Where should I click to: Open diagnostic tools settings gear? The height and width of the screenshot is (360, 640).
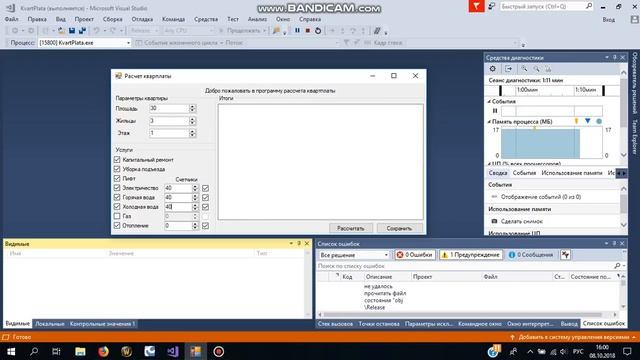click(x=493, y=69)
